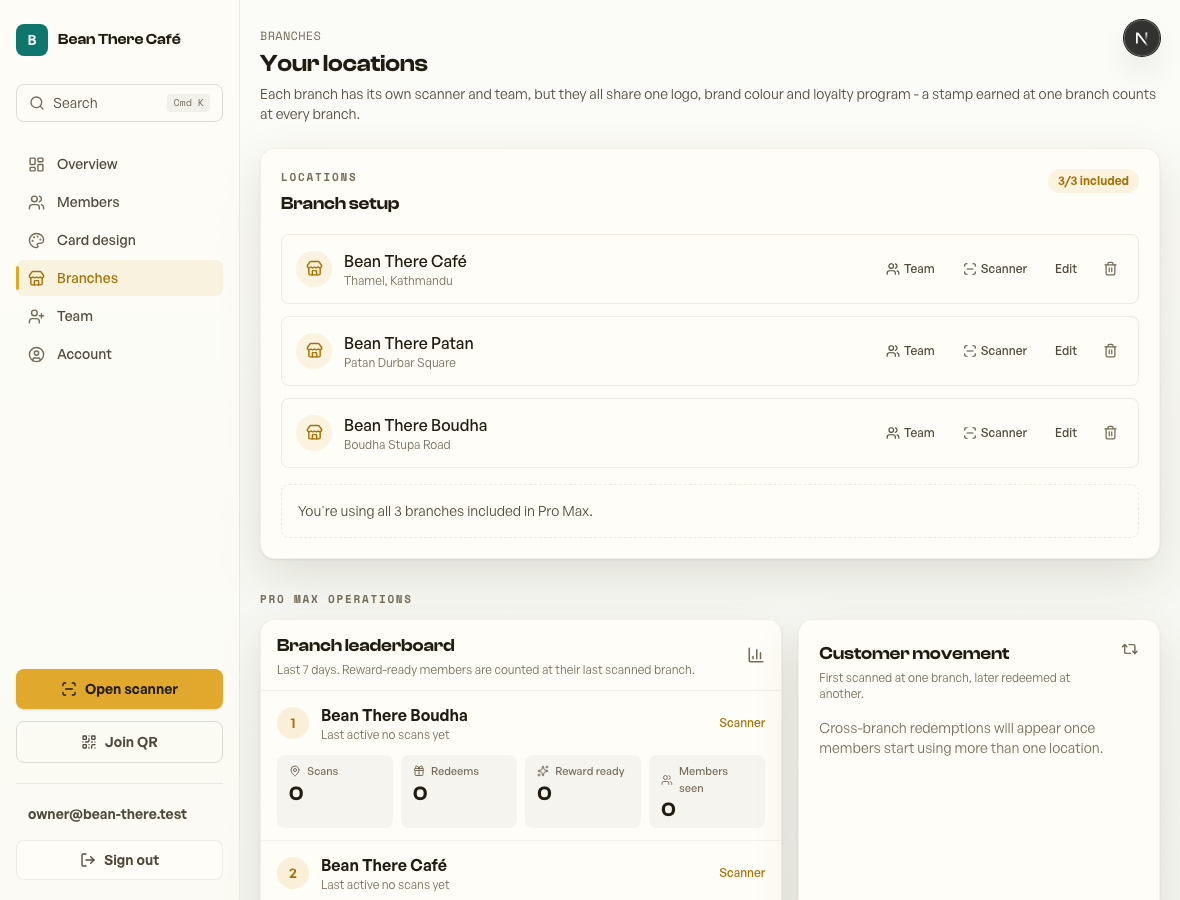Click the 3/3 included badge
This screenshot has height=900, width=1180.
1093,181
